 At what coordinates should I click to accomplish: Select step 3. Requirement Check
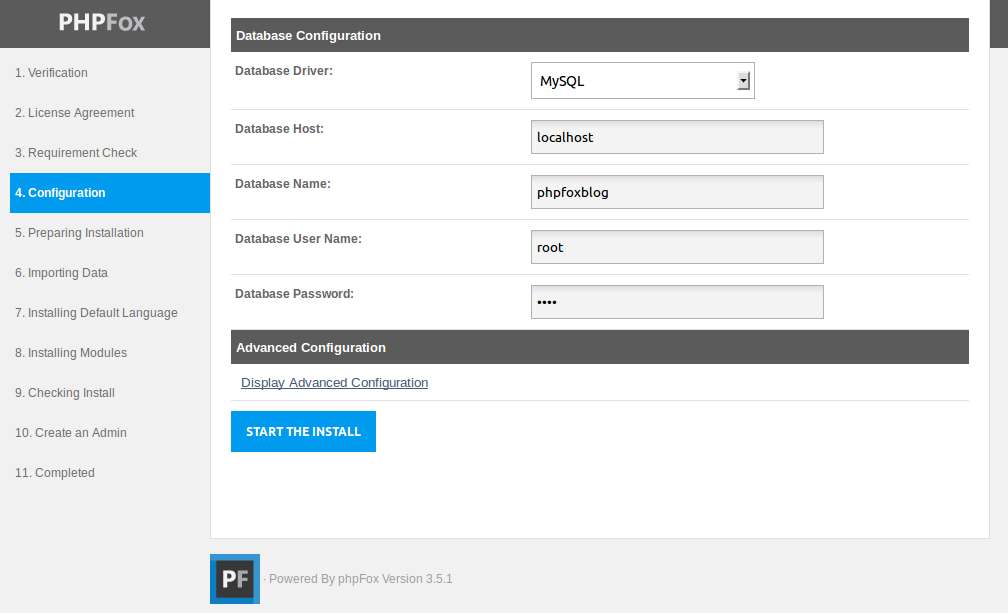pyautogui.click(x=76, y=153)
